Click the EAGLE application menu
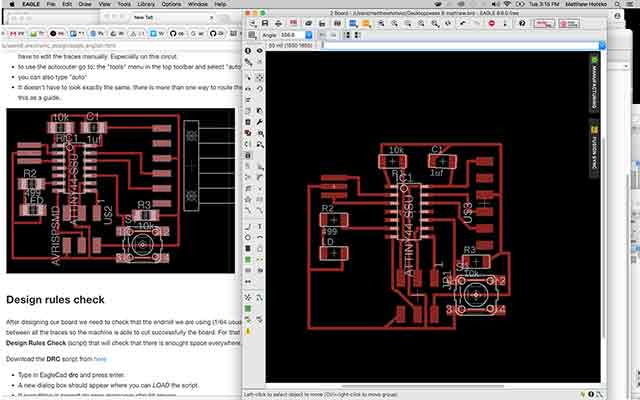 click(31, 4)
